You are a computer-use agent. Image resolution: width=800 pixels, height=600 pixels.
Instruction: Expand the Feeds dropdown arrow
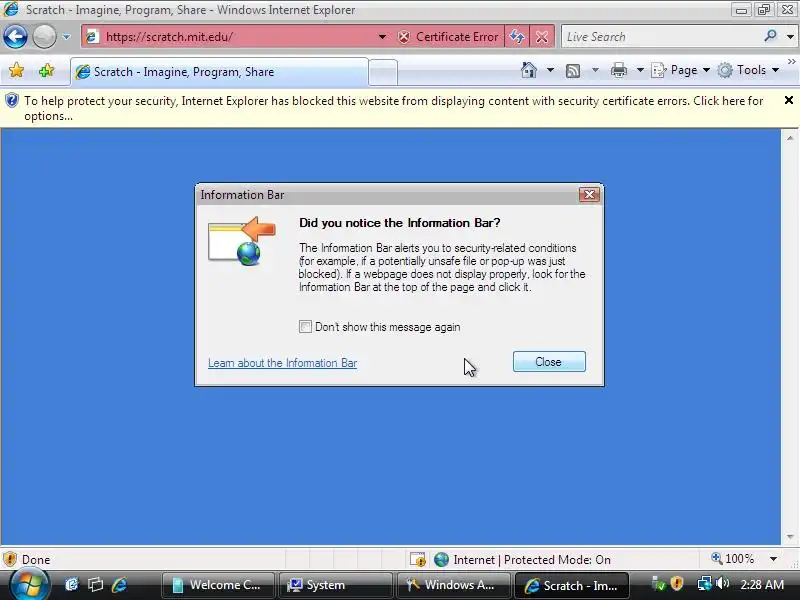coord(595,70)
